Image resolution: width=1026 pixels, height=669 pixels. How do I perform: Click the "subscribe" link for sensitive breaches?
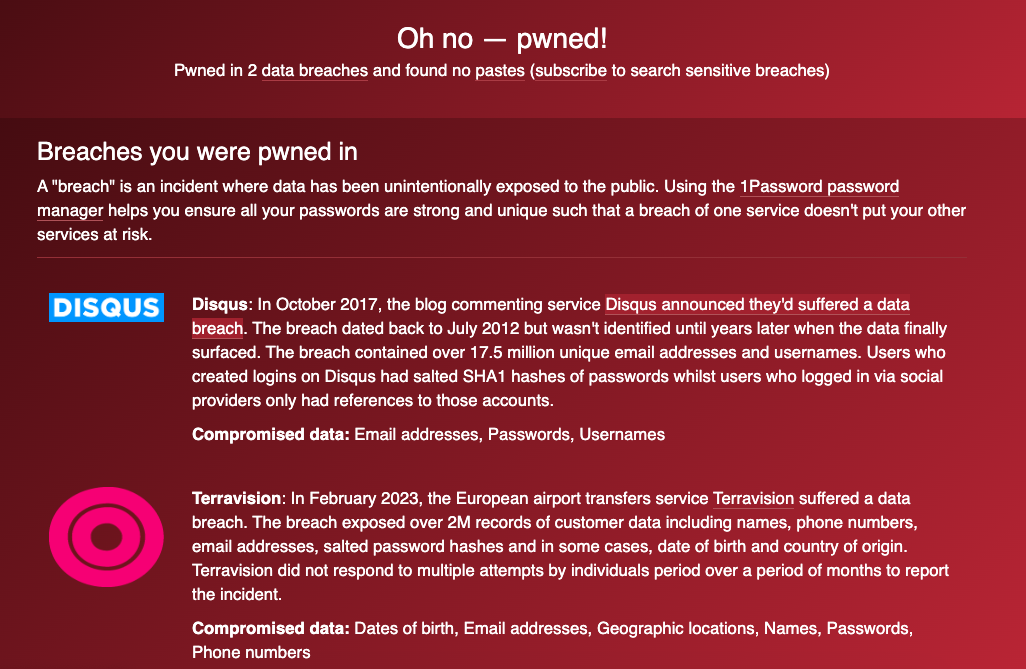click(x=571, y=71)
